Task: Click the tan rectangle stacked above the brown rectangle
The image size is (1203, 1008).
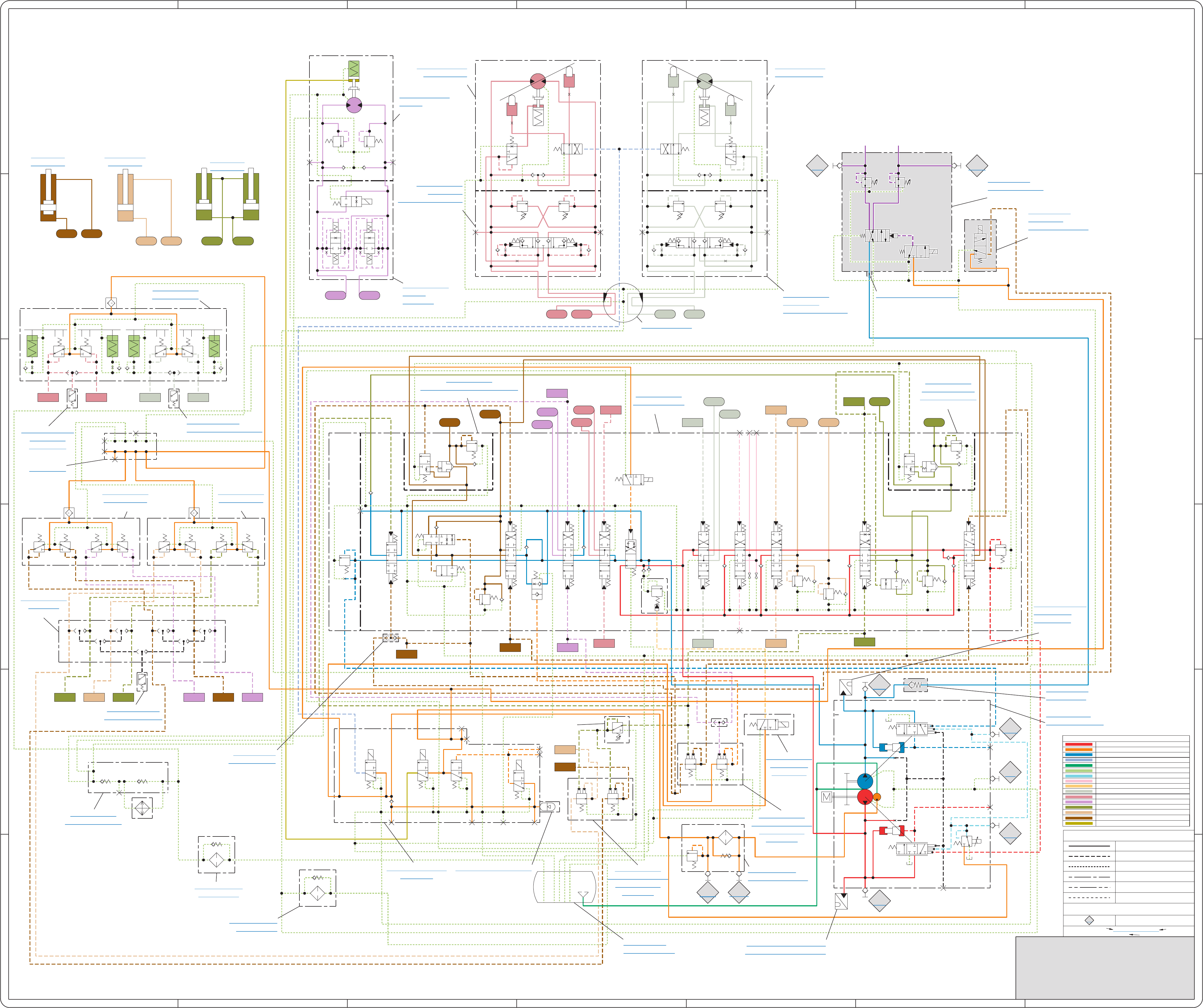Action: pos(565,750)
